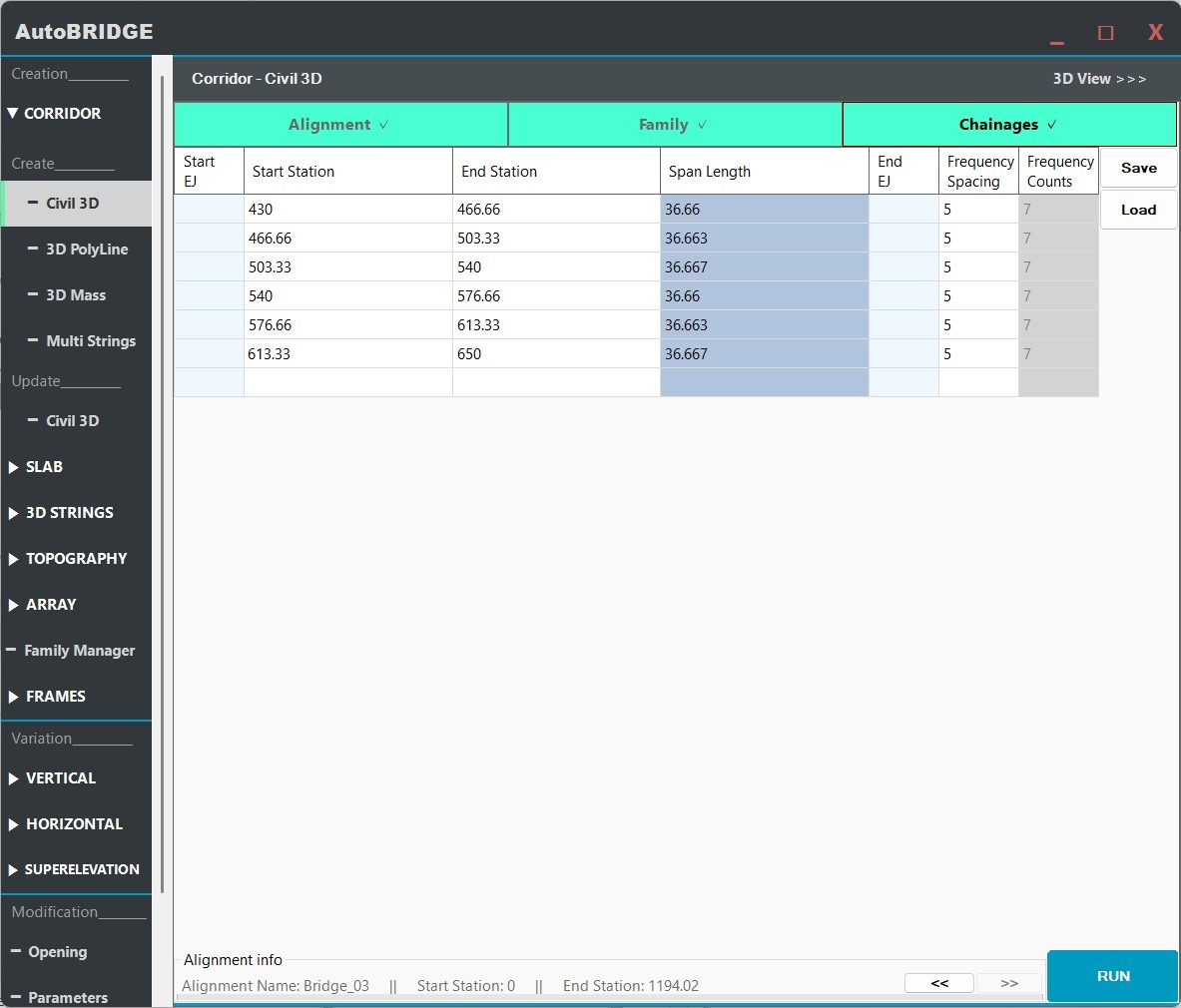Image resolution: width=1181 pixels, height=1008 pixels.
Task: Open the Family Manager item
Action: pyautogui.click(x=78, y=651)
